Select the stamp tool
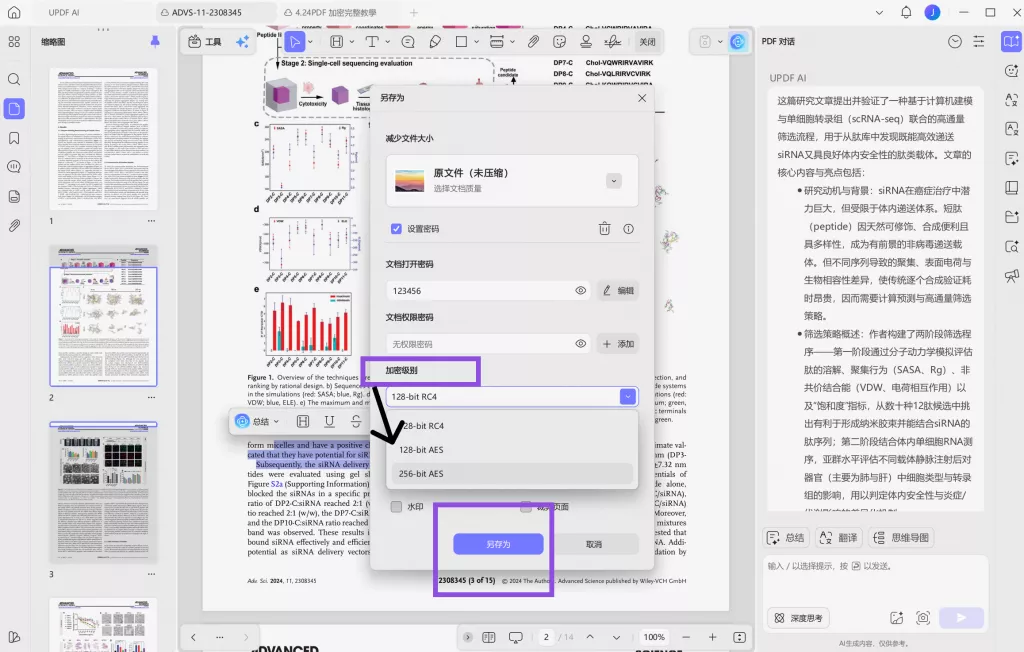The height and width of the screenshot is (652, 1024). pos(586,42)
